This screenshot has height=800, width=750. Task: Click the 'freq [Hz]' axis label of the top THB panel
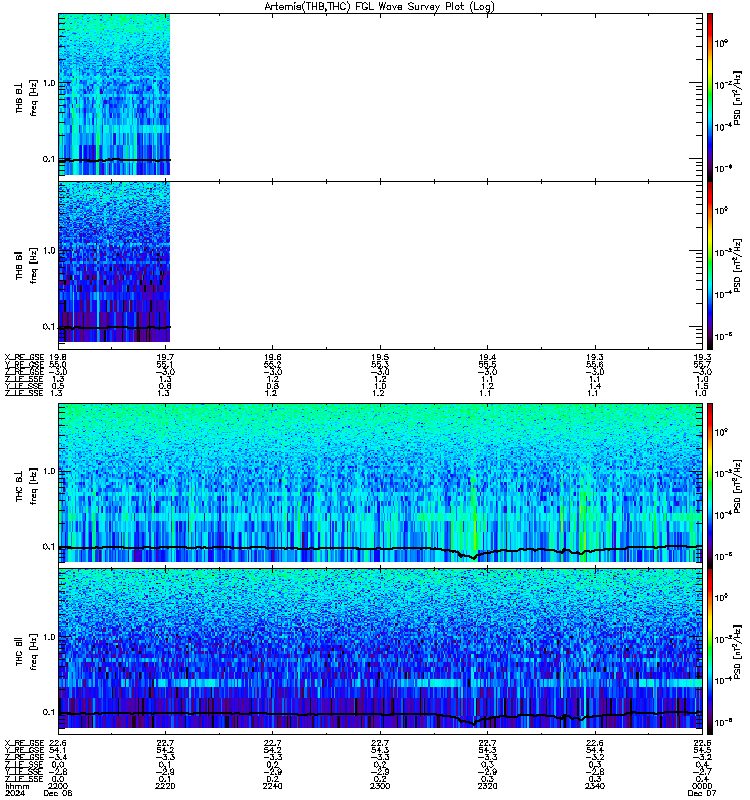[x=33, y=98]
